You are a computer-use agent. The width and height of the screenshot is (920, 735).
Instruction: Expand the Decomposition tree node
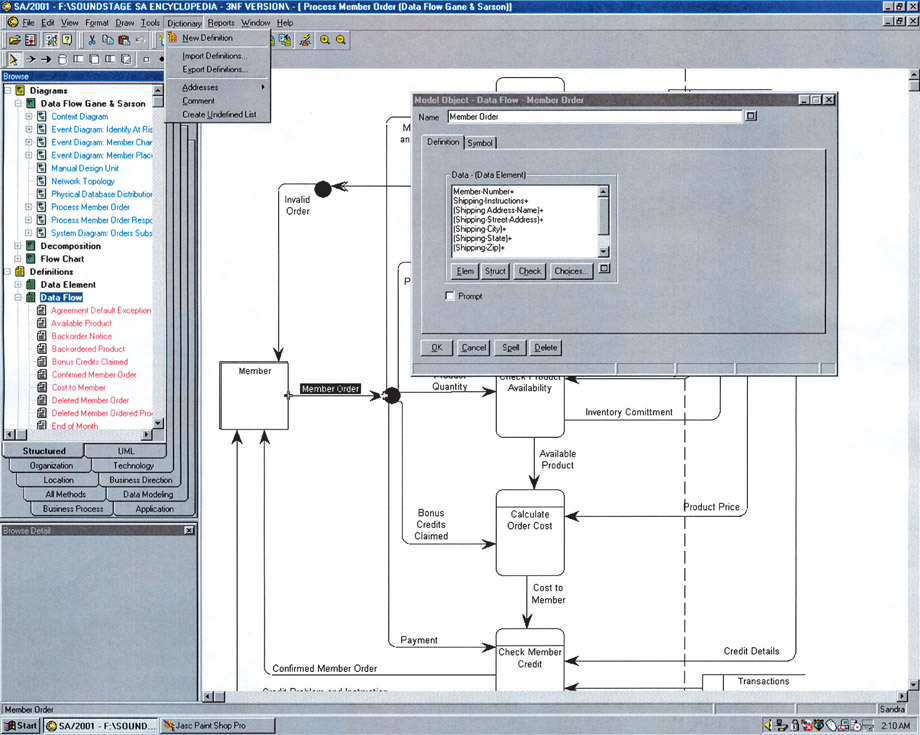click(x=18, y=246)
